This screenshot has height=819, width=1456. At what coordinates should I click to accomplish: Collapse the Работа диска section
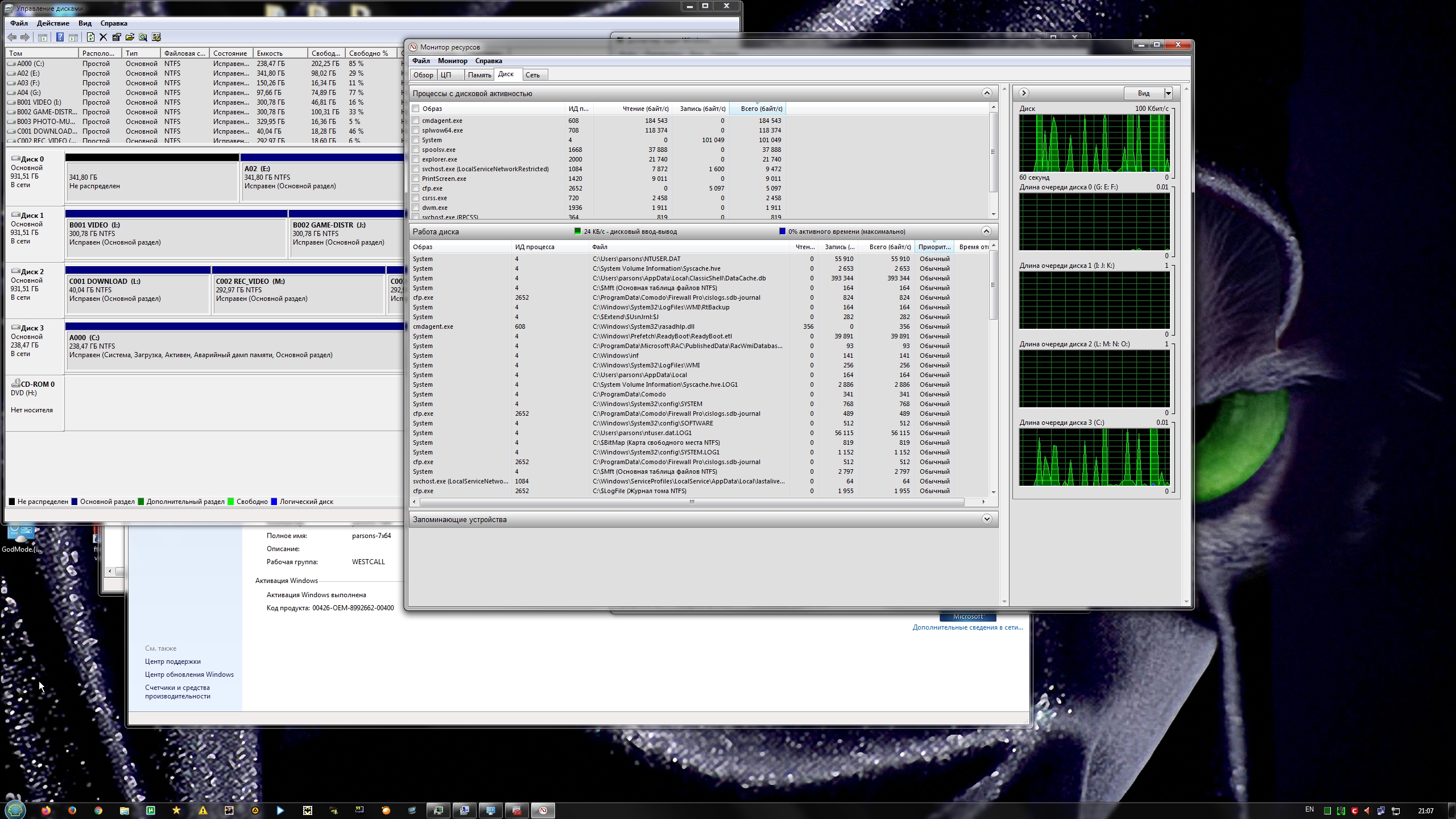click(986, 231)
